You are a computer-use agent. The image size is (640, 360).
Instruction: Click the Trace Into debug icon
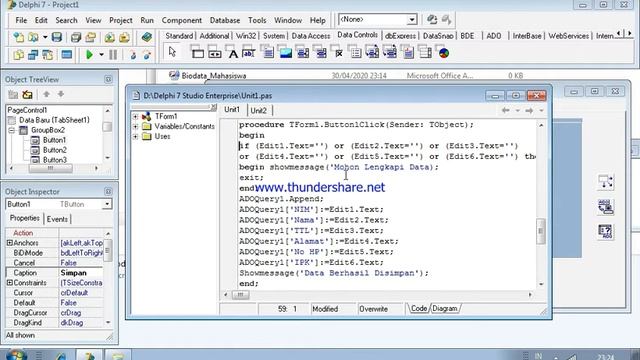click(x=132, y=54)
